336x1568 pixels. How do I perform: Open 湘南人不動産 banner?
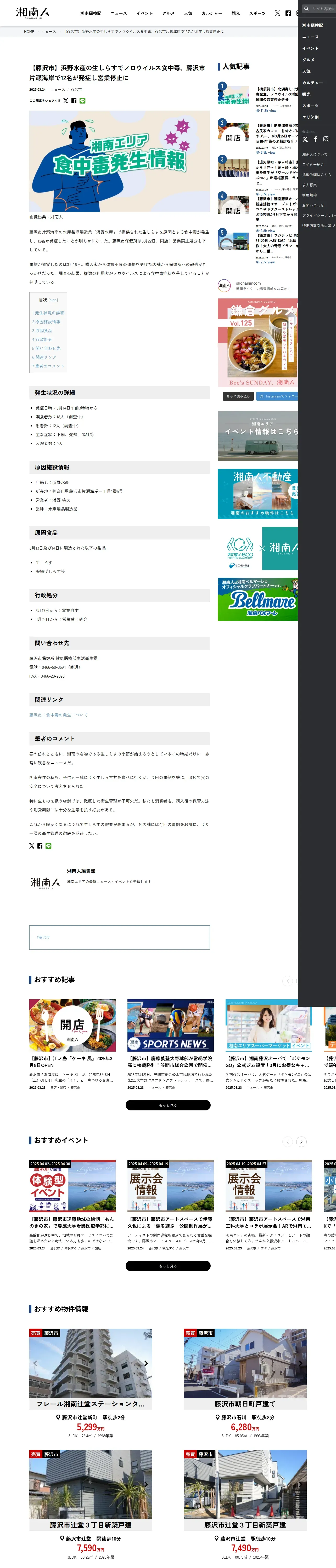(257, 494)
